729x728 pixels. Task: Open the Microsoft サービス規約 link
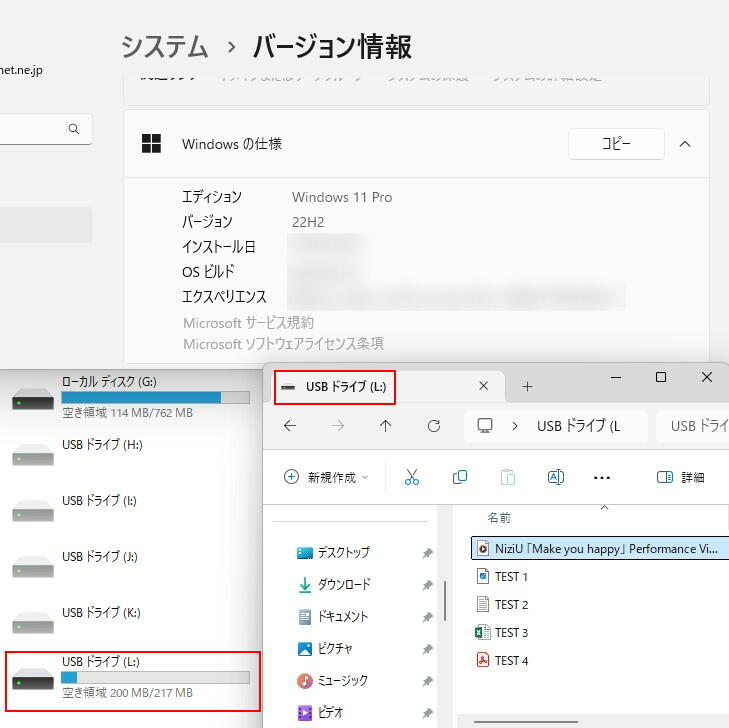tap(248, 323)
